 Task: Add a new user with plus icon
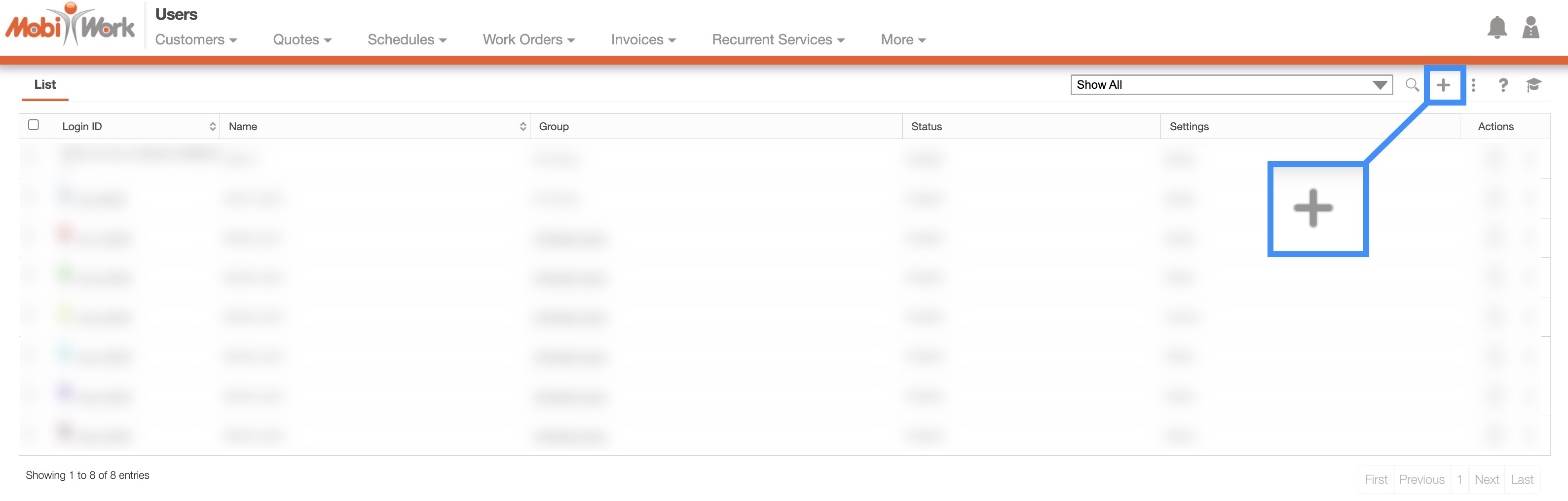(x=1443, y=85)
